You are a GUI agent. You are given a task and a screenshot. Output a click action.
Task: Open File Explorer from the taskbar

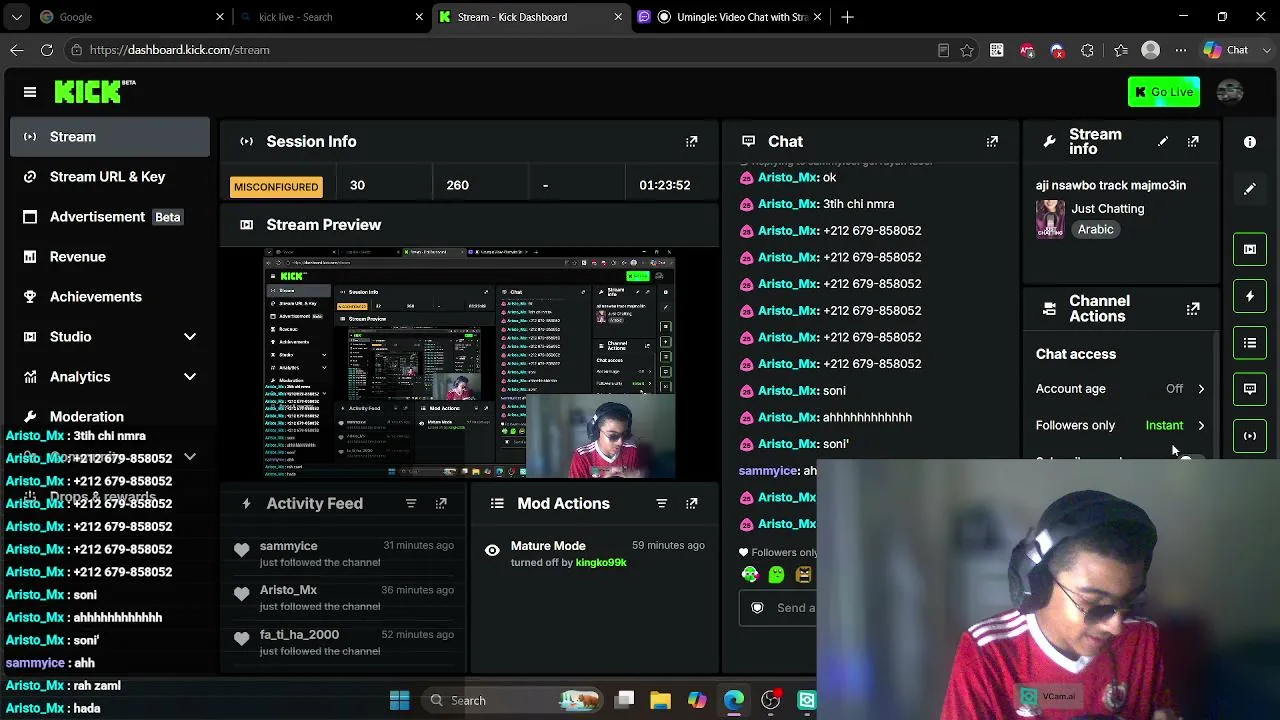pyautogui.click(x=660, y=701)
